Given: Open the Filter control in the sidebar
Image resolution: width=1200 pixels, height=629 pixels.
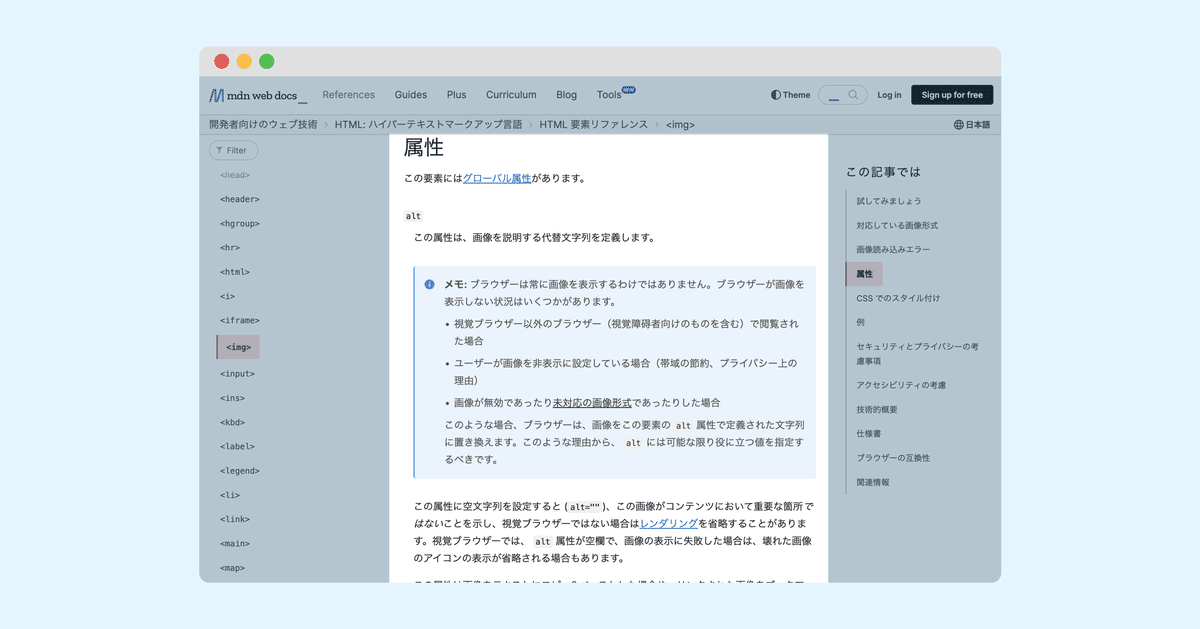Looking at the screenshot, I should click(232, 149).
